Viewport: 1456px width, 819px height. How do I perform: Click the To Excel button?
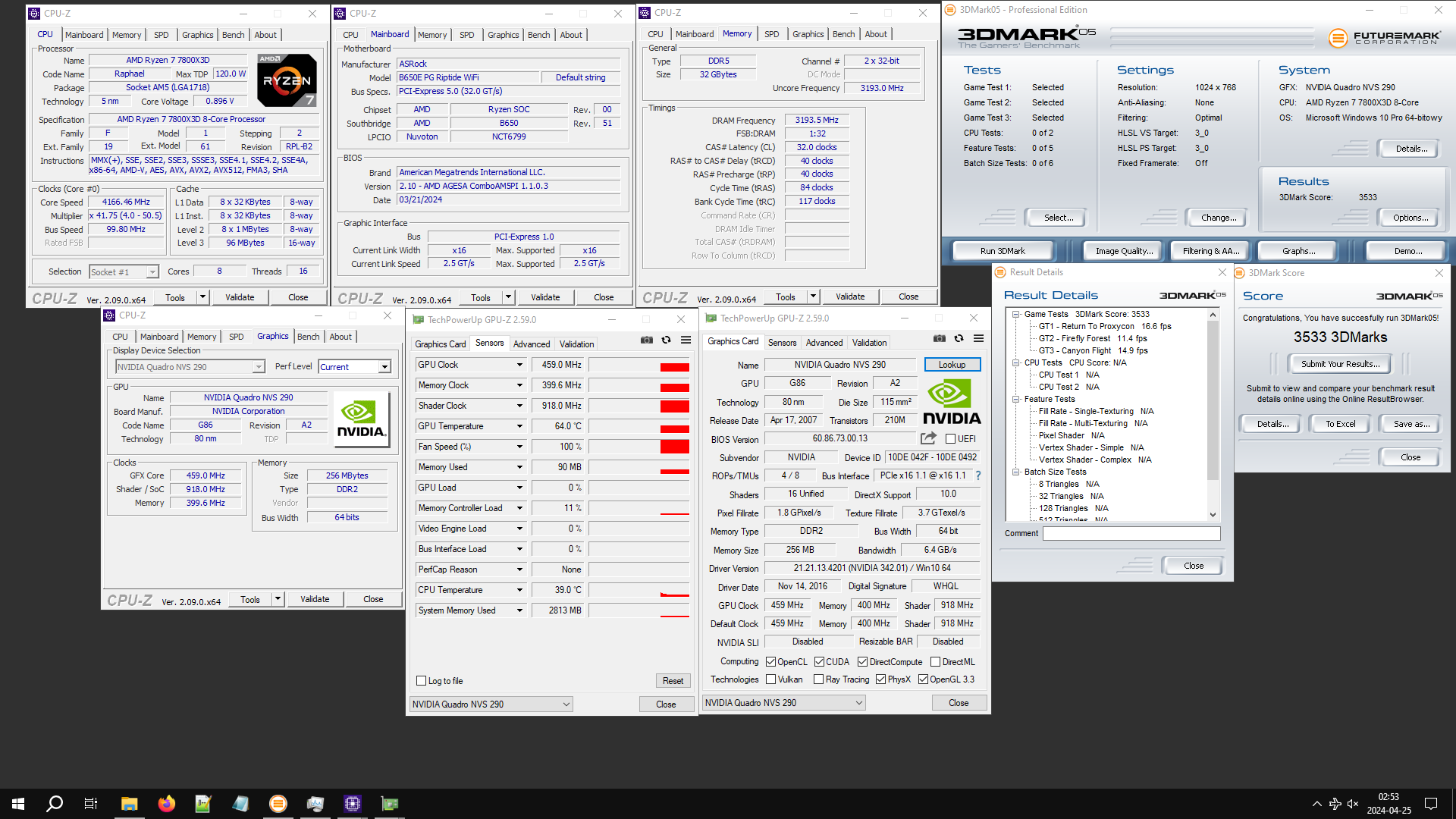pyautogui.click(x=1340, y=424)
